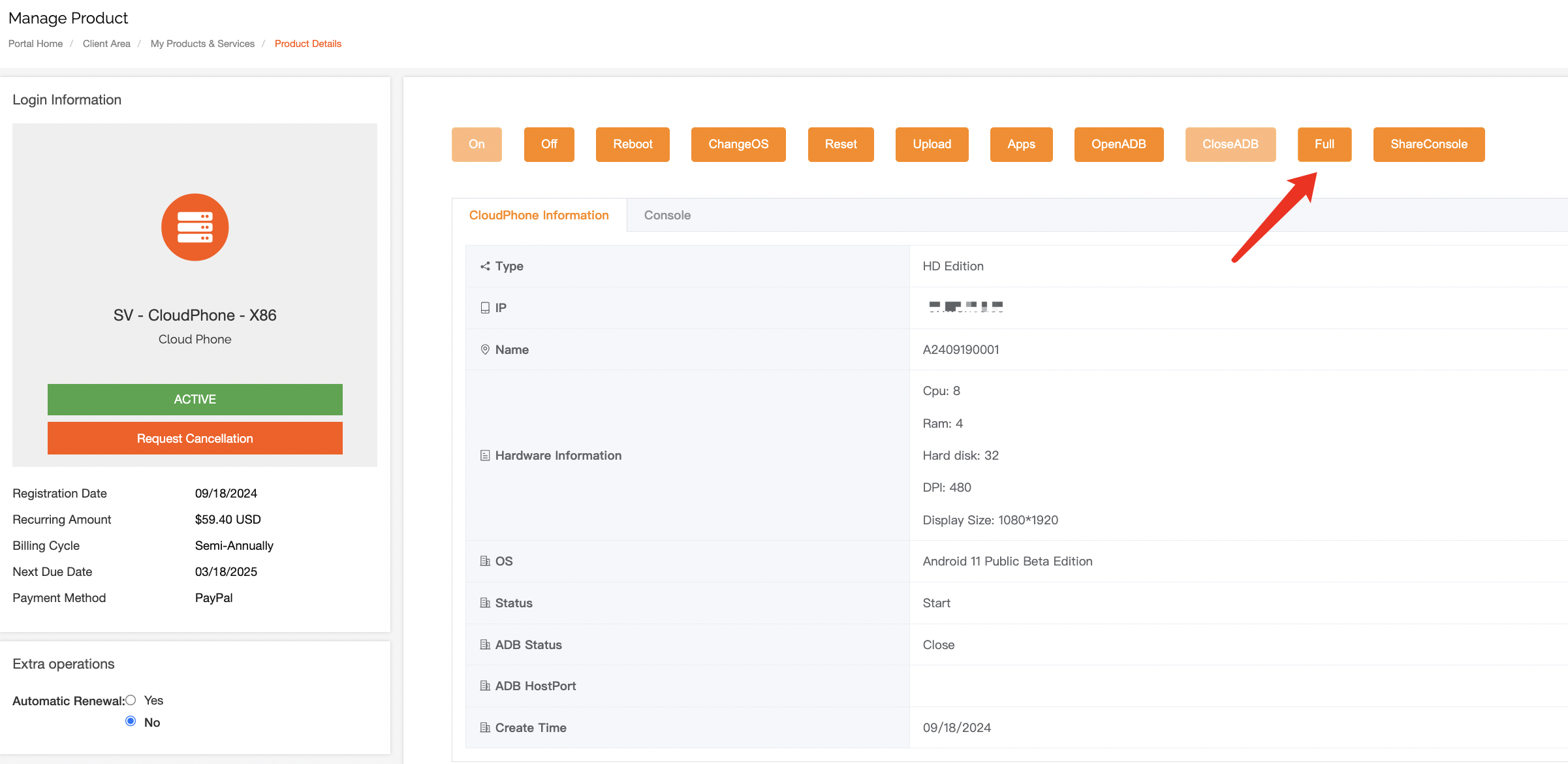Open the CloudPhone Information tab
1568x764 pixels.
point(539,215)
